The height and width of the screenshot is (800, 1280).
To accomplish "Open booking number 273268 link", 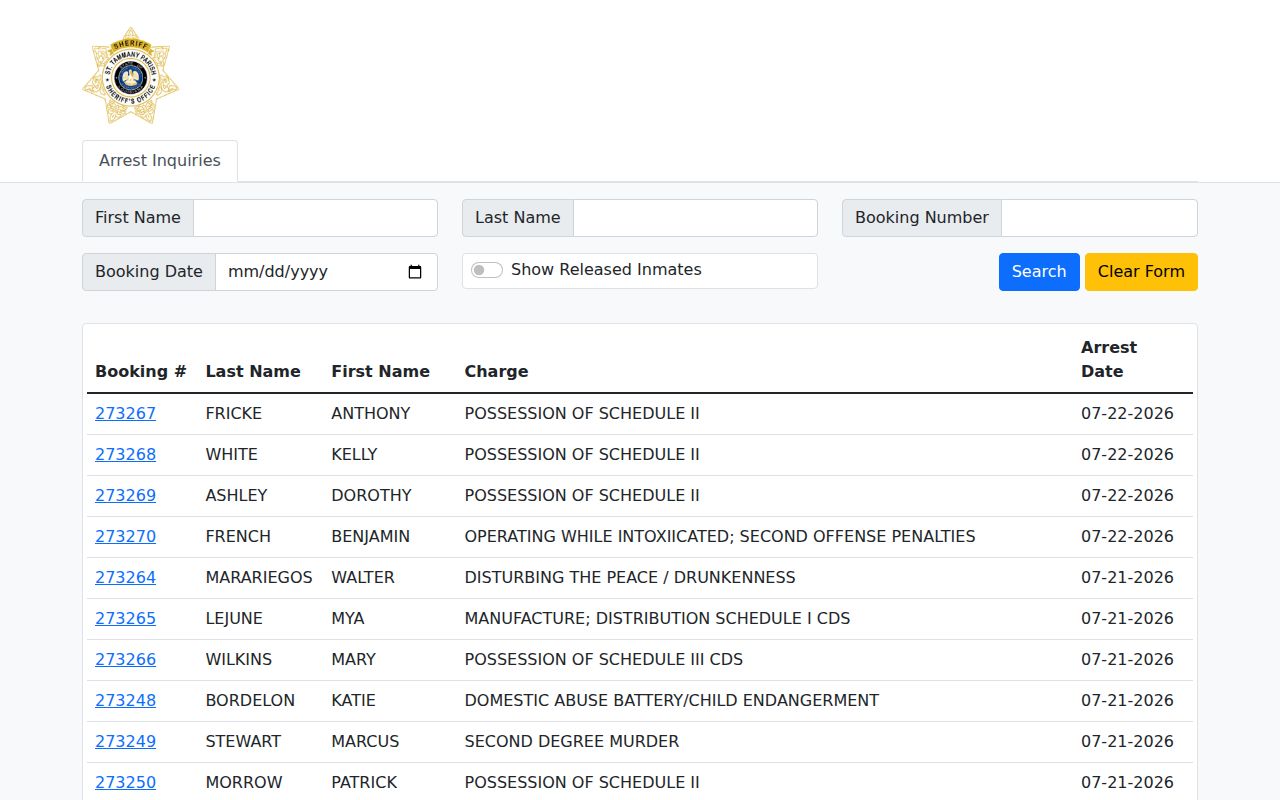I will [x=126, y=455].
